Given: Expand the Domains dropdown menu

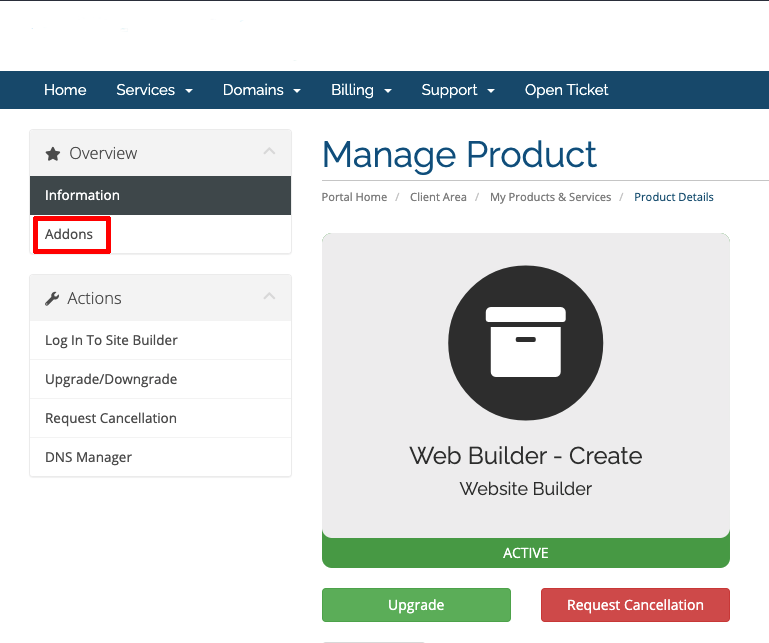Looking at the screenshot, I should [261, 90].
